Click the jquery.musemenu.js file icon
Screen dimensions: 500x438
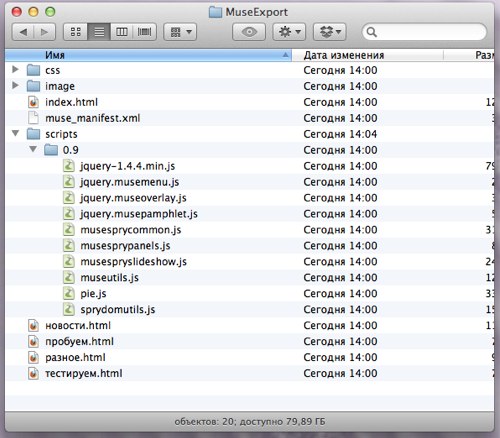69,182
